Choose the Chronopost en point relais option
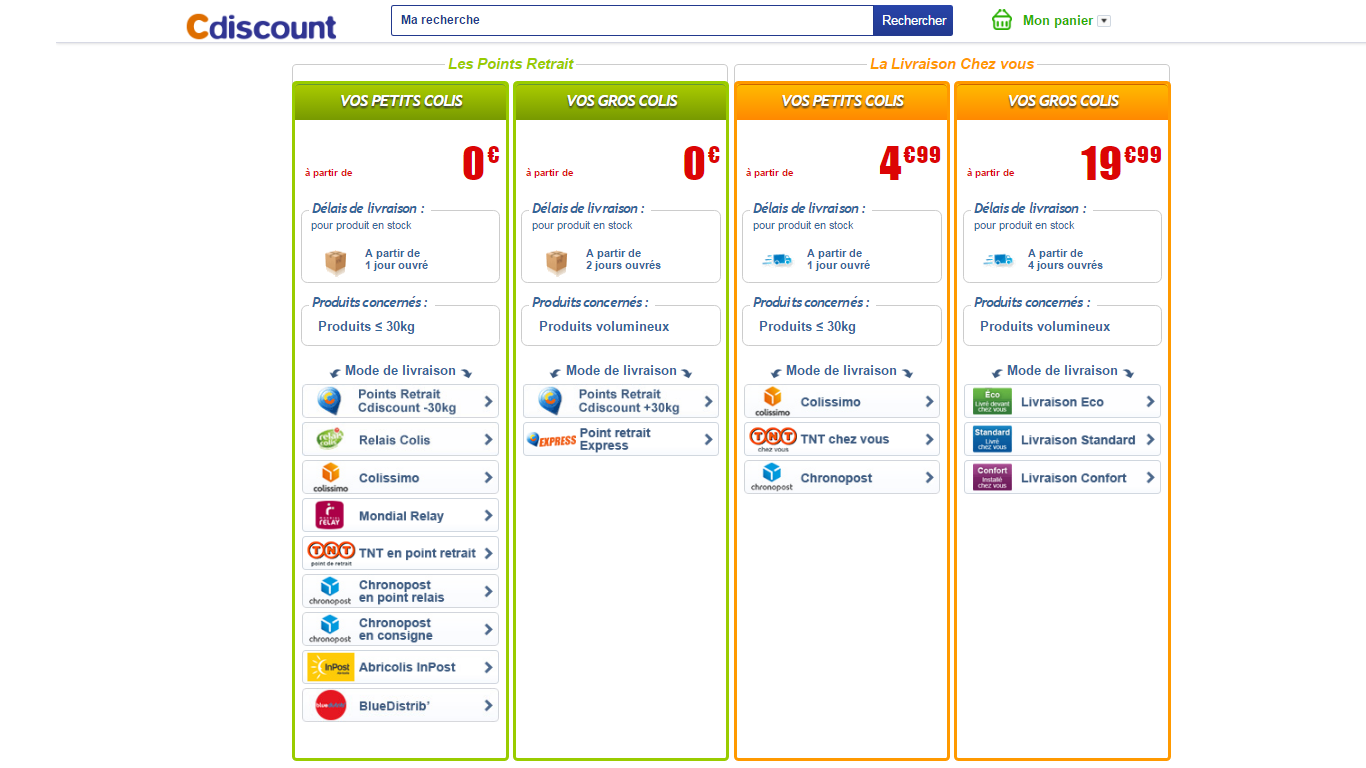This screenshot has height=768, width=1366. pyautogui.click(x=400, y=591)
